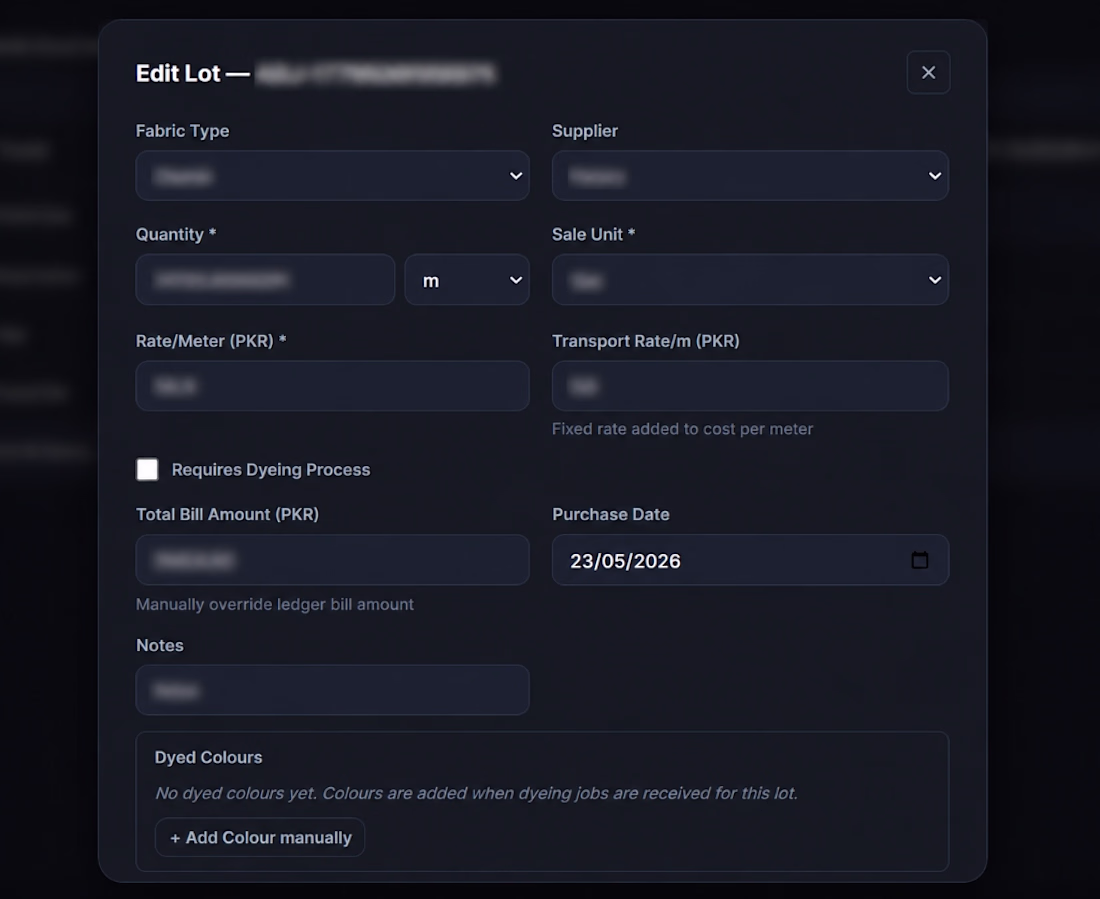Click Add Colour manually button
1100x899 pixels.
260,837
